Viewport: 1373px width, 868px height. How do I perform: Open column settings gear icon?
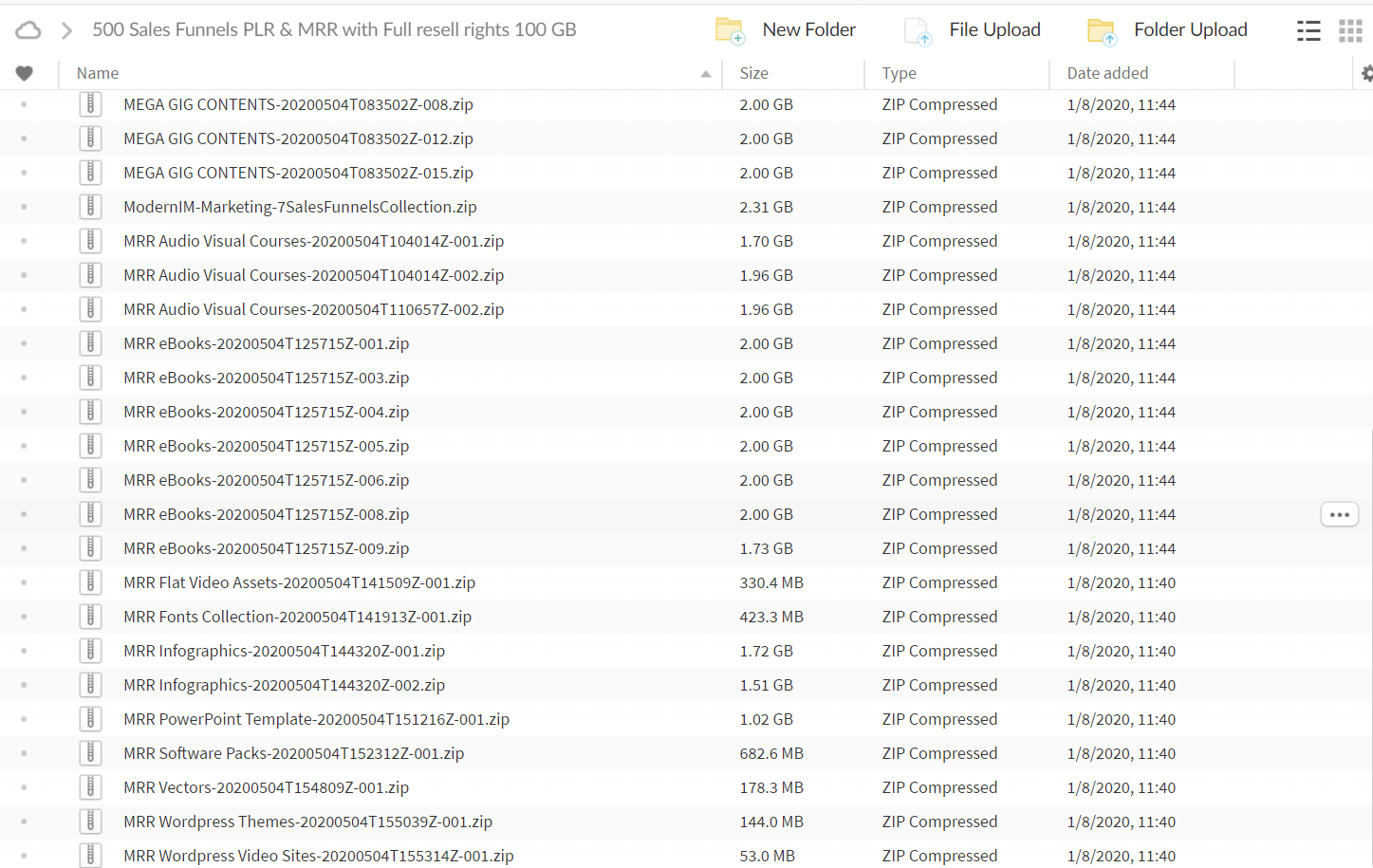point(1366,73)
